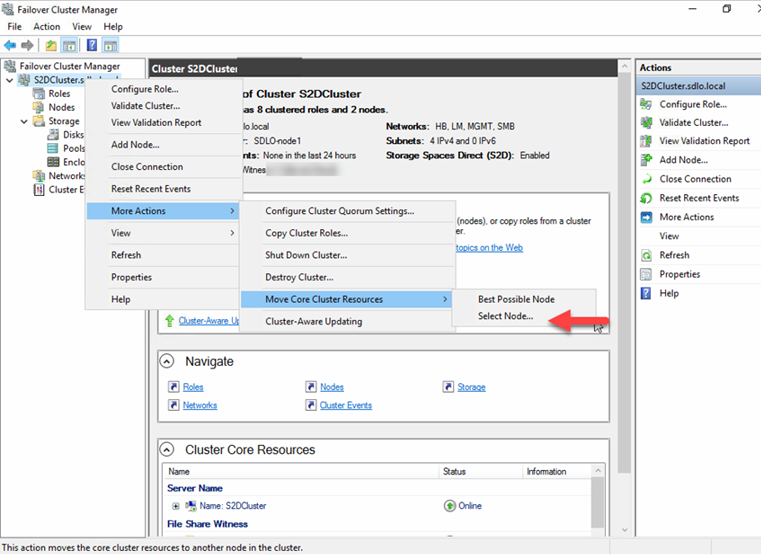Collapse the Storage tree node
The image size is (761, 555).
24,121
